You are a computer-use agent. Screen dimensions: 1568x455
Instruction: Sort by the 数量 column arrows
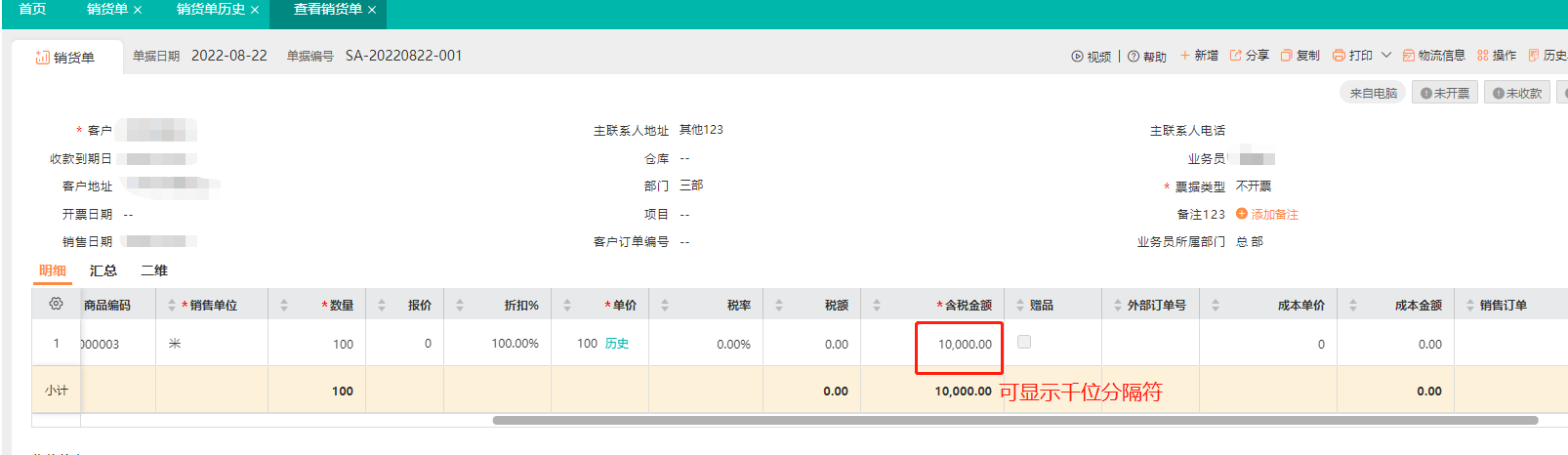click(284, 306)
